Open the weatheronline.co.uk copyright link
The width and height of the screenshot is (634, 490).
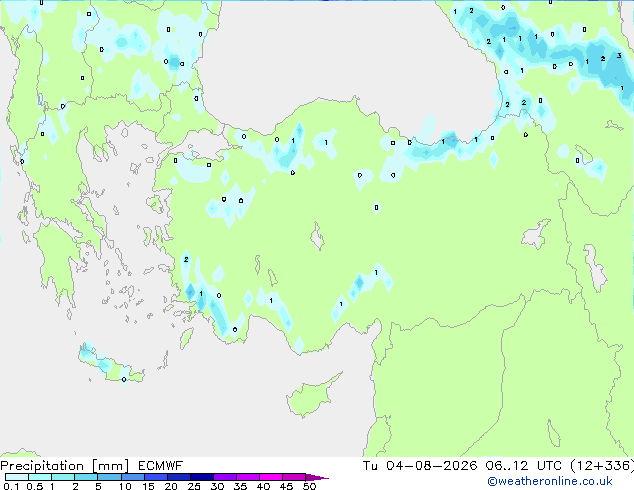pyautogui.click(x=549, y=481)
